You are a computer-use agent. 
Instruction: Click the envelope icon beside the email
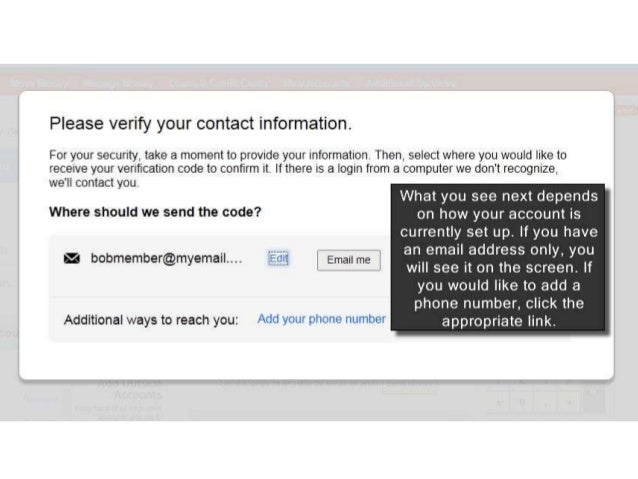(x=72, y=258)
